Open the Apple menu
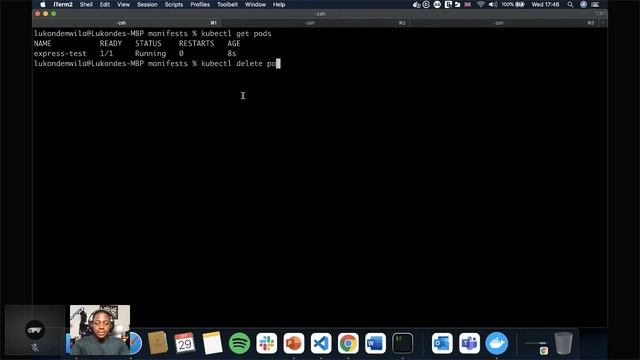Image resolution: width=640 pixels, height=360 pixels. (43, 4)
